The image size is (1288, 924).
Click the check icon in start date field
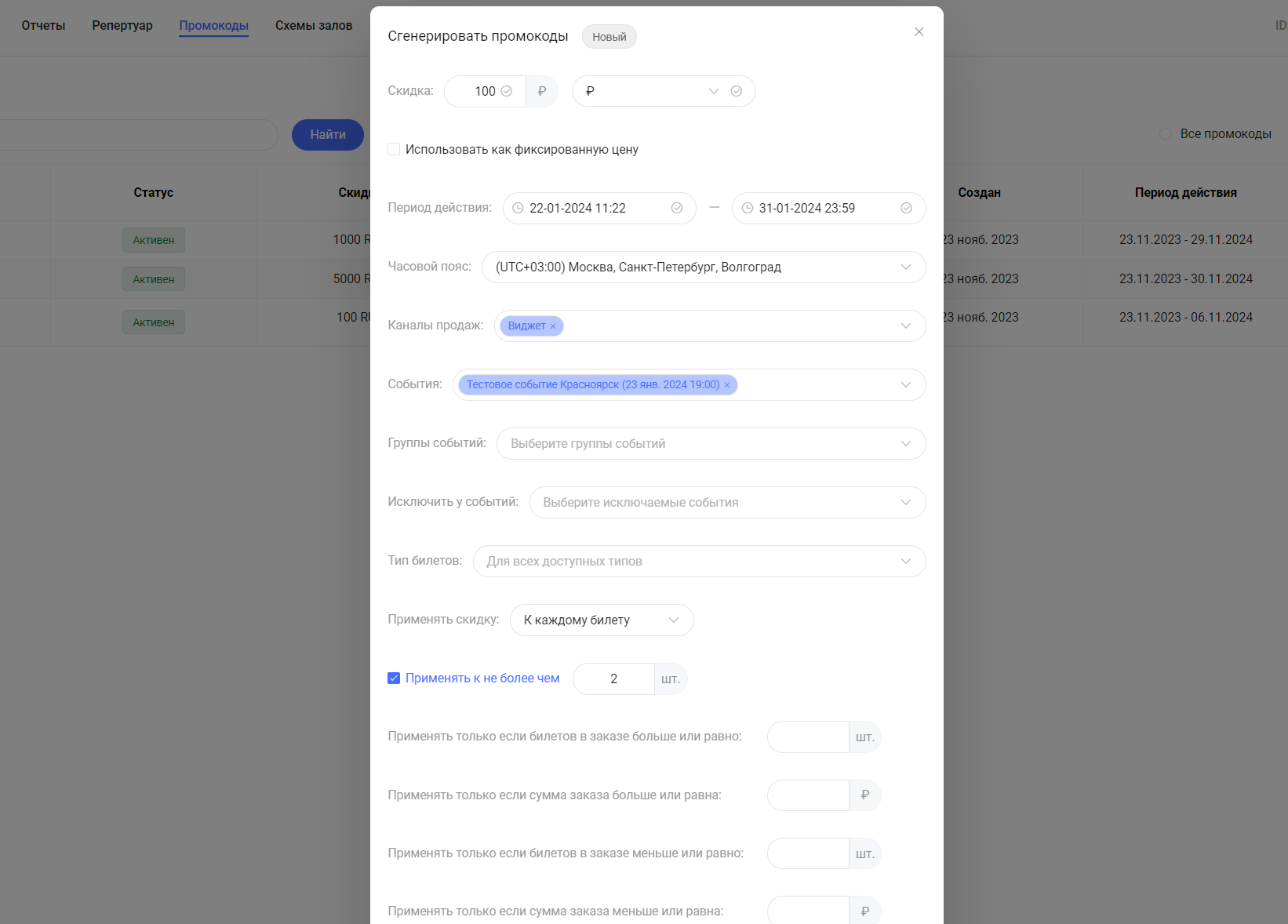point(677,208)
